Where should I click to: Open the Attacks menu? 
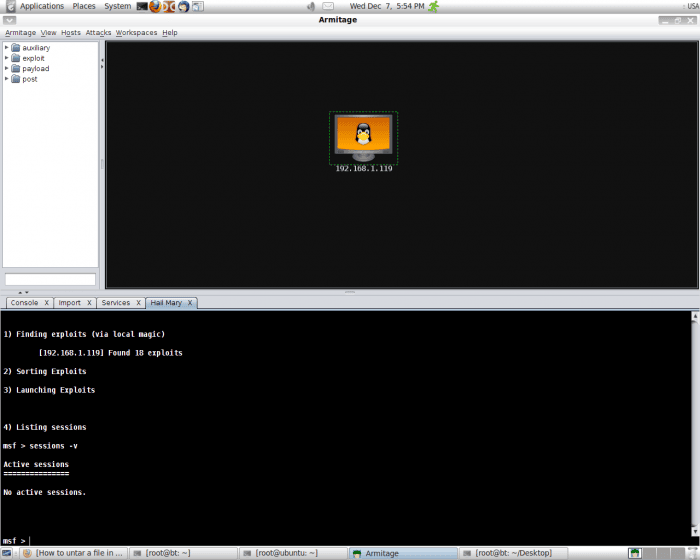coord(98,33)
